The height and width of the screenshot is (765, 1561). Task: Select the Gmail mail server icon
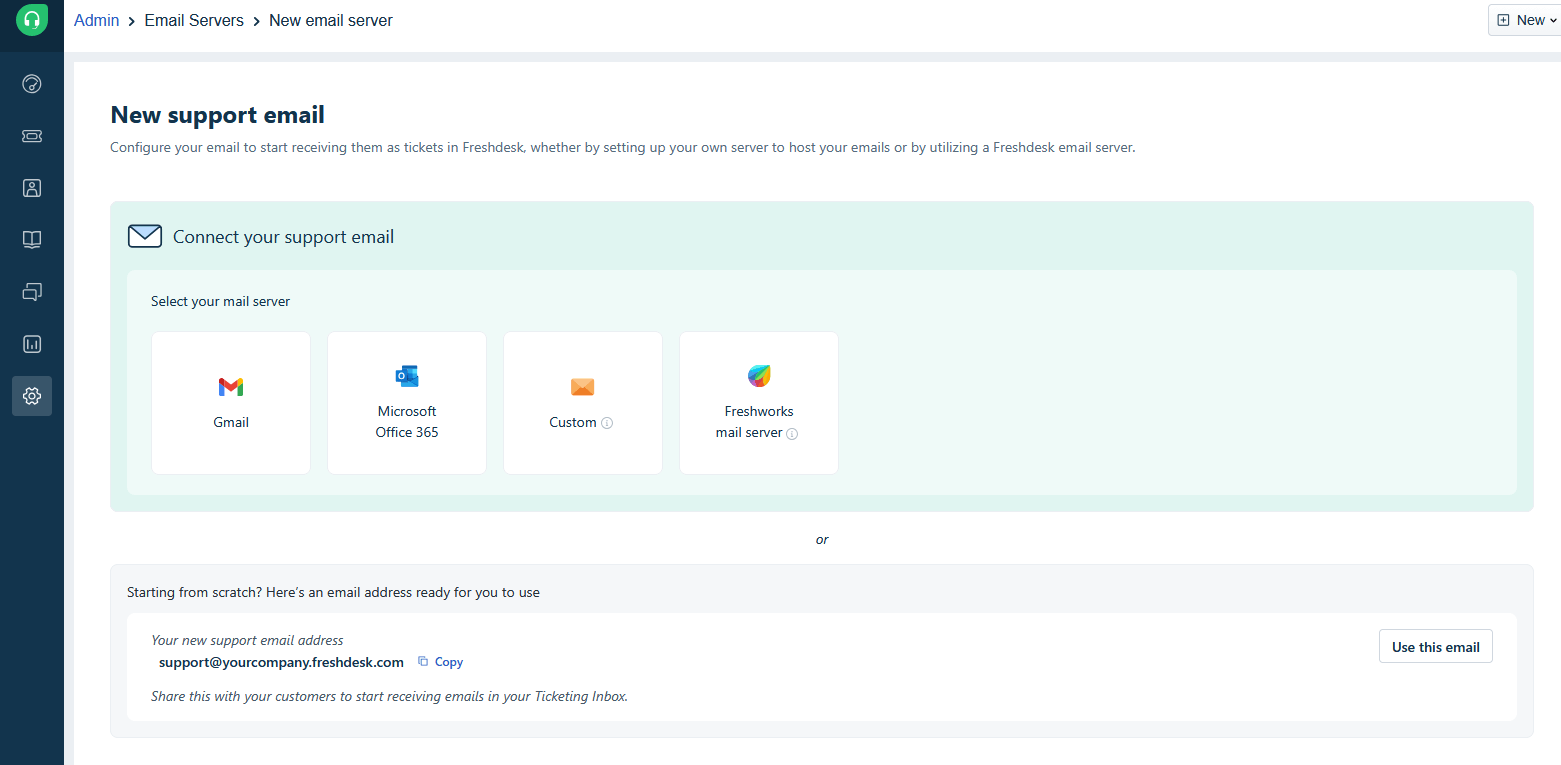[231, 387]
